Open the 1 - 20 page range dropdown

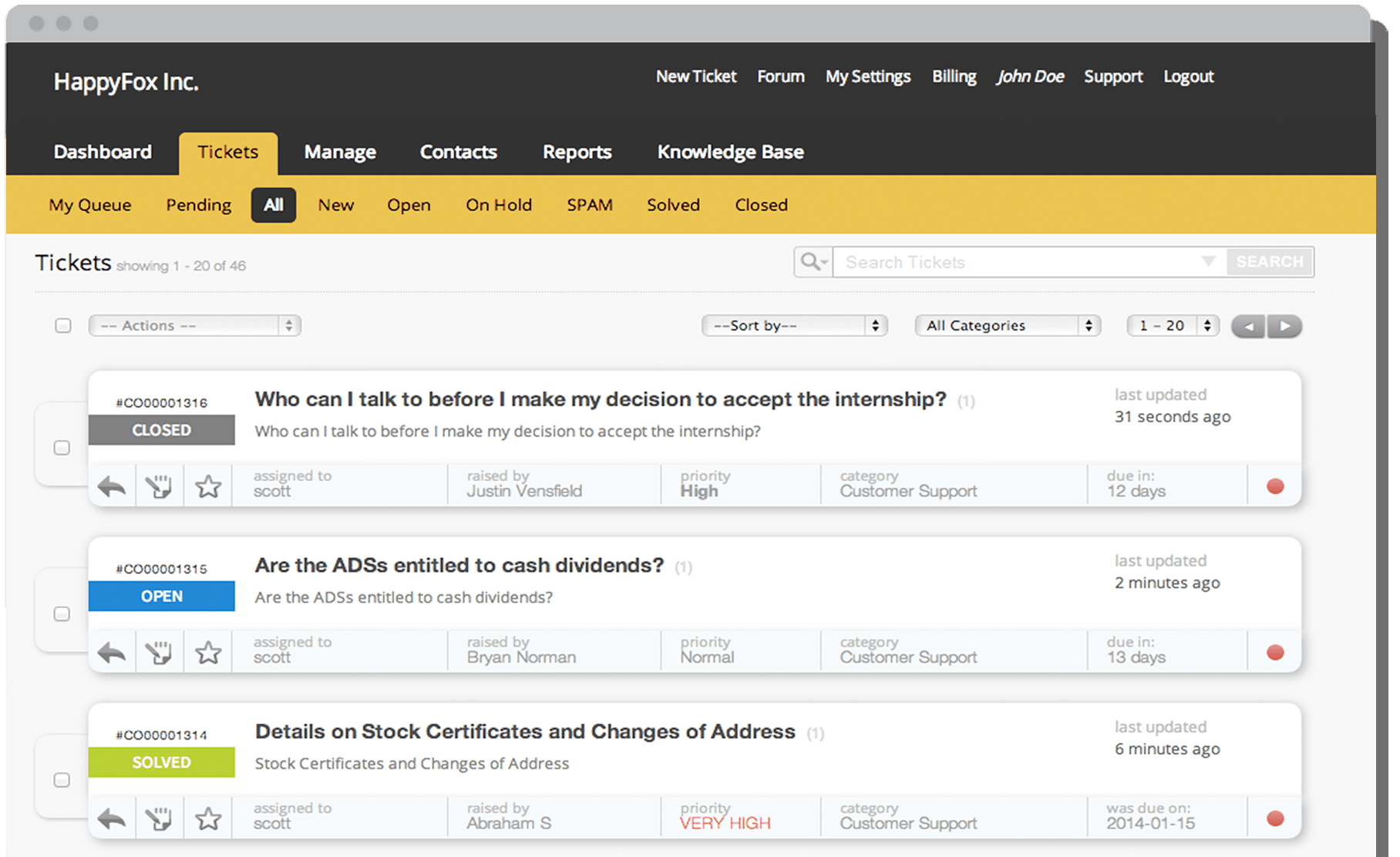(1173, 325)
